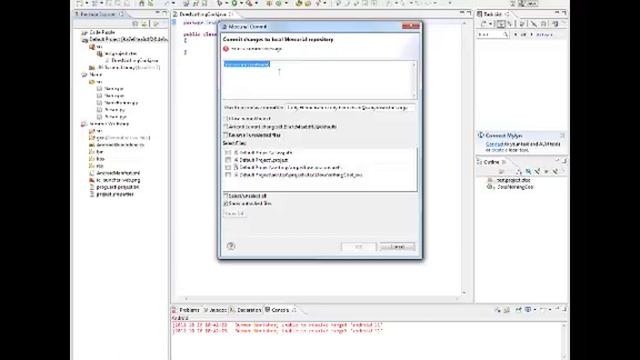This screenshot has width=640, height=360.
Task: Open the New Task dropdown arrow in Task List
Action: (490, 24)
